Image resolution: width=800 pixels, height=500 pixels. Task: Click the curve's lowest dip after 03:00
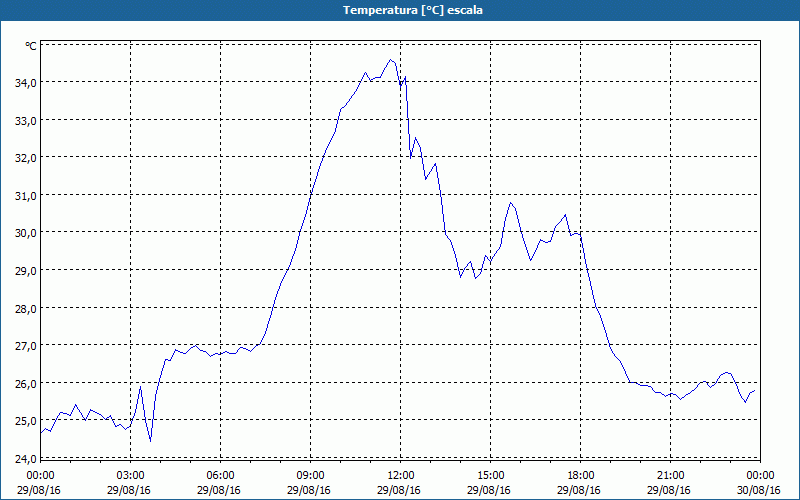[x=151, y=441]
